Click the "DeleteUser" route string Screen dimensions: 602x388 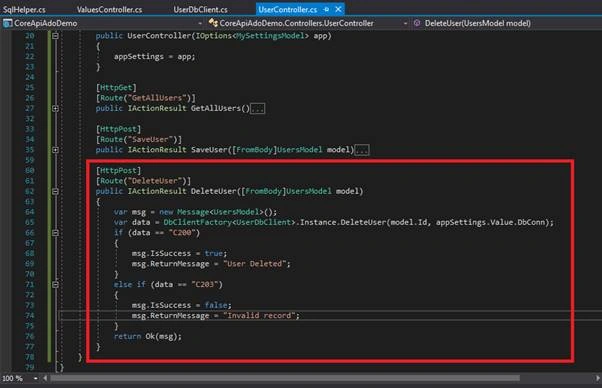pos(156,181)
